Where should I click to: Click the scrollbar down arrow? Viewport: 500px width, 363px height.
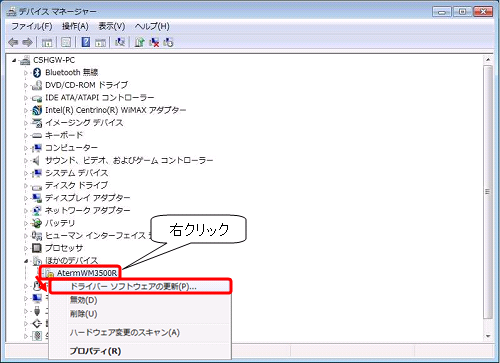point(488,336)
